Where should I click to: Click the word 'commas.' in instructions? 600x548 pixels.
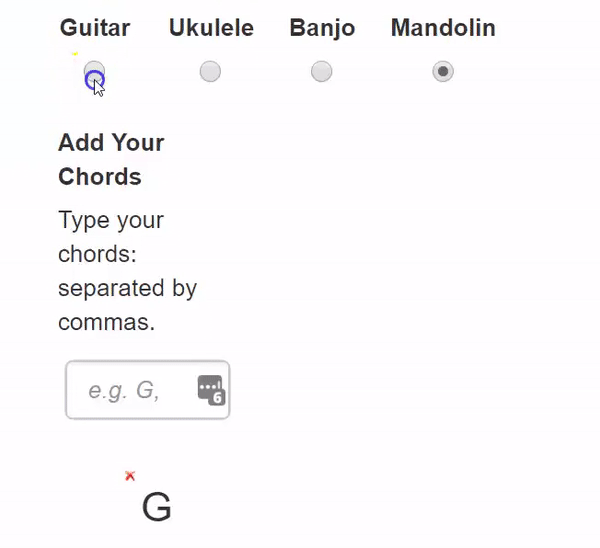pos(106,322)
